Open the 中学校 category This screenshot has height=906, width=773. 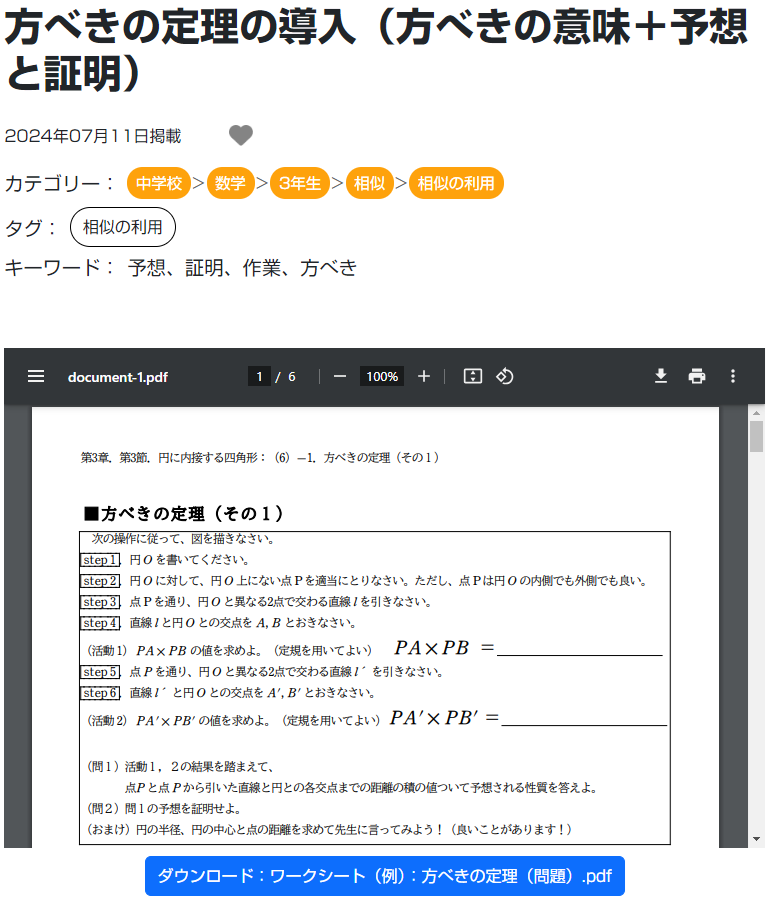159,184
